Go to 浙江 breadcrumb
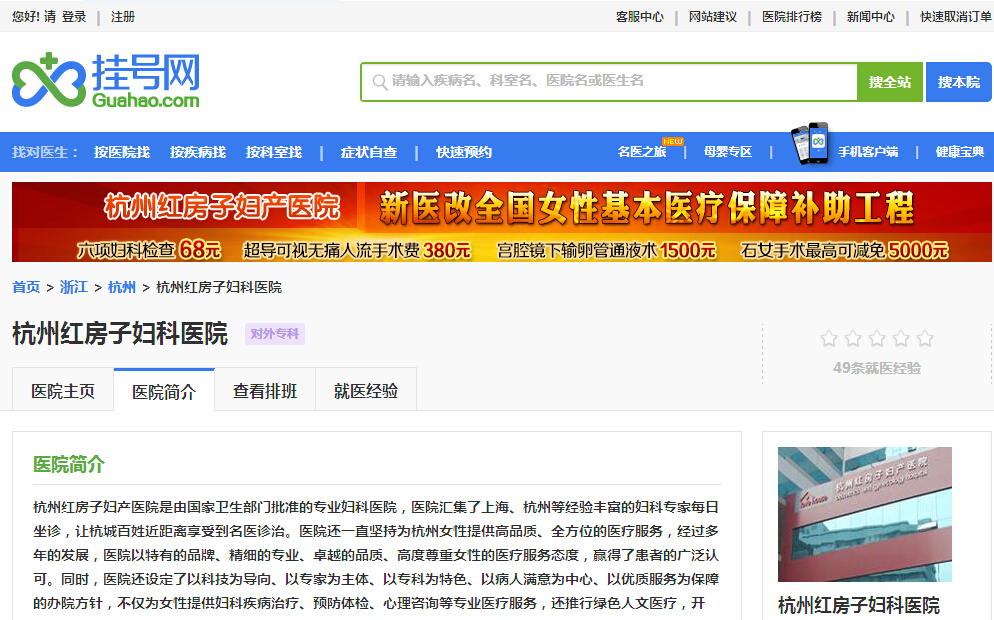The height and width of the screenshot is (620, 994). (74, 287)
